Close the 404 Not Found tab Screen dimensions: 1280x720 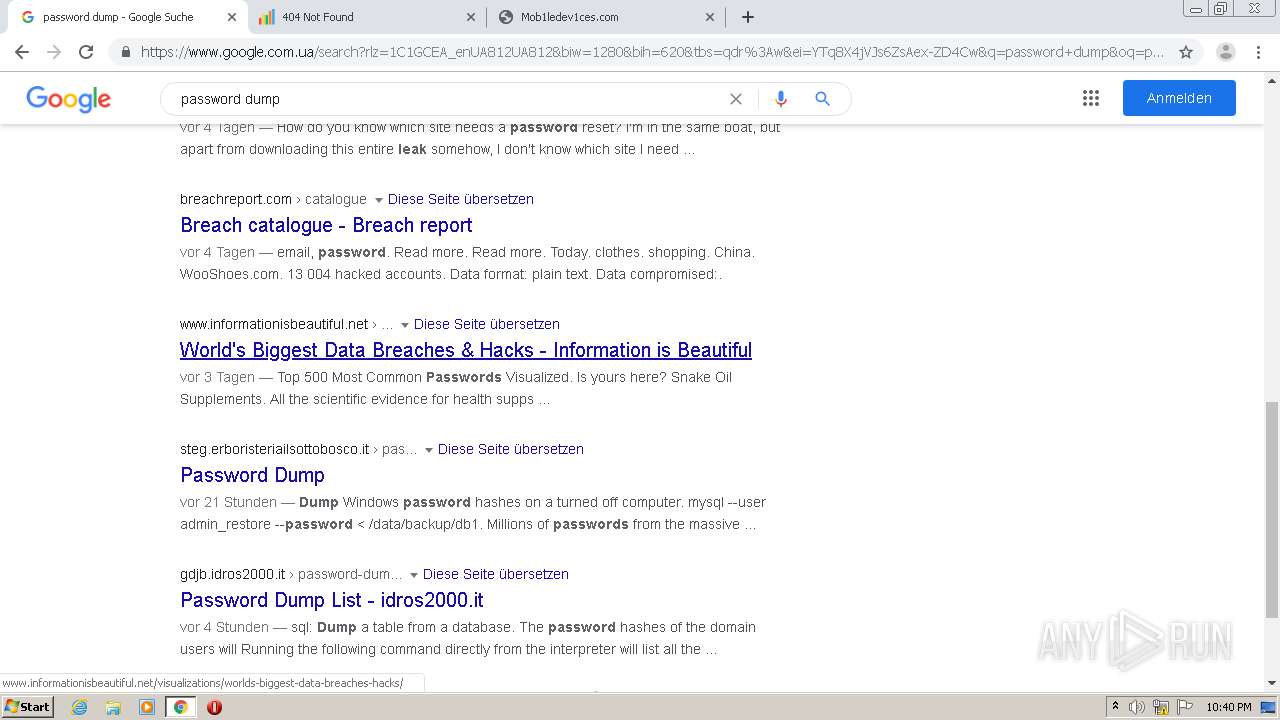point(471,17)
